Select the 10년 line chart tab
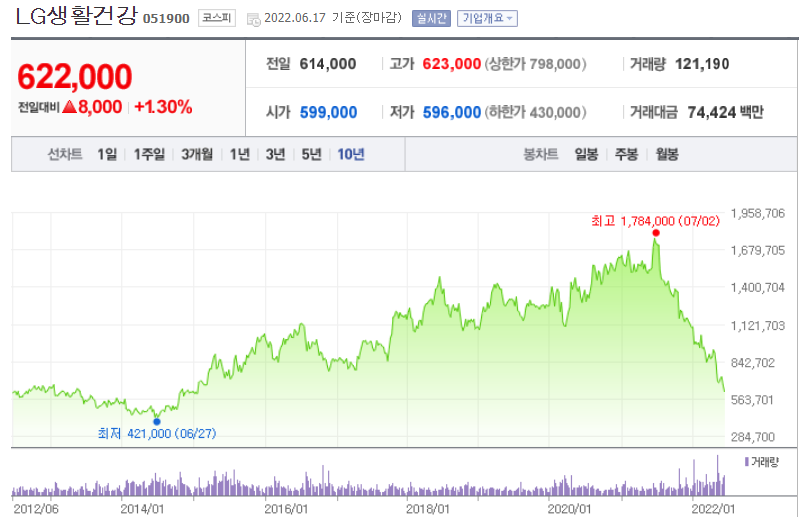This screenshot has width=799, height=517. point(351,154)
